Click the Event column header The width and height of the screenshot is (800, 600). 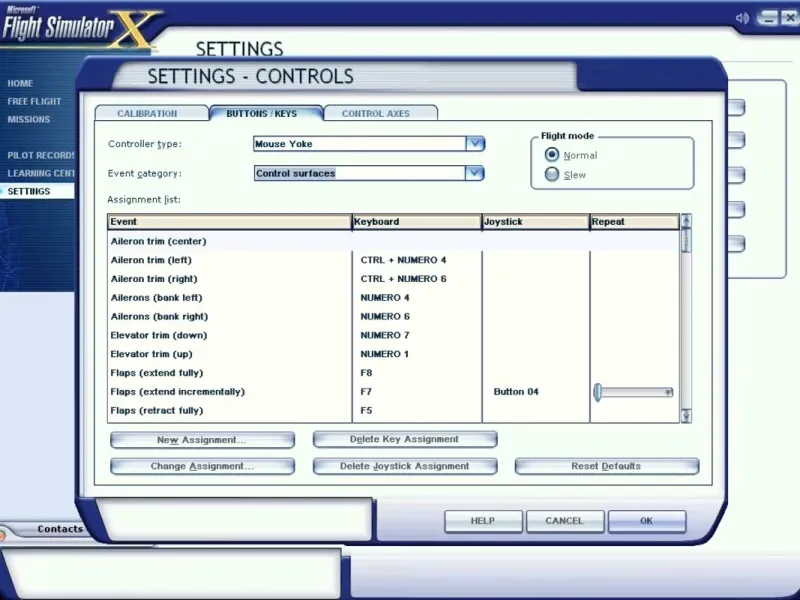pyautogui.click(x=230, y=222)
